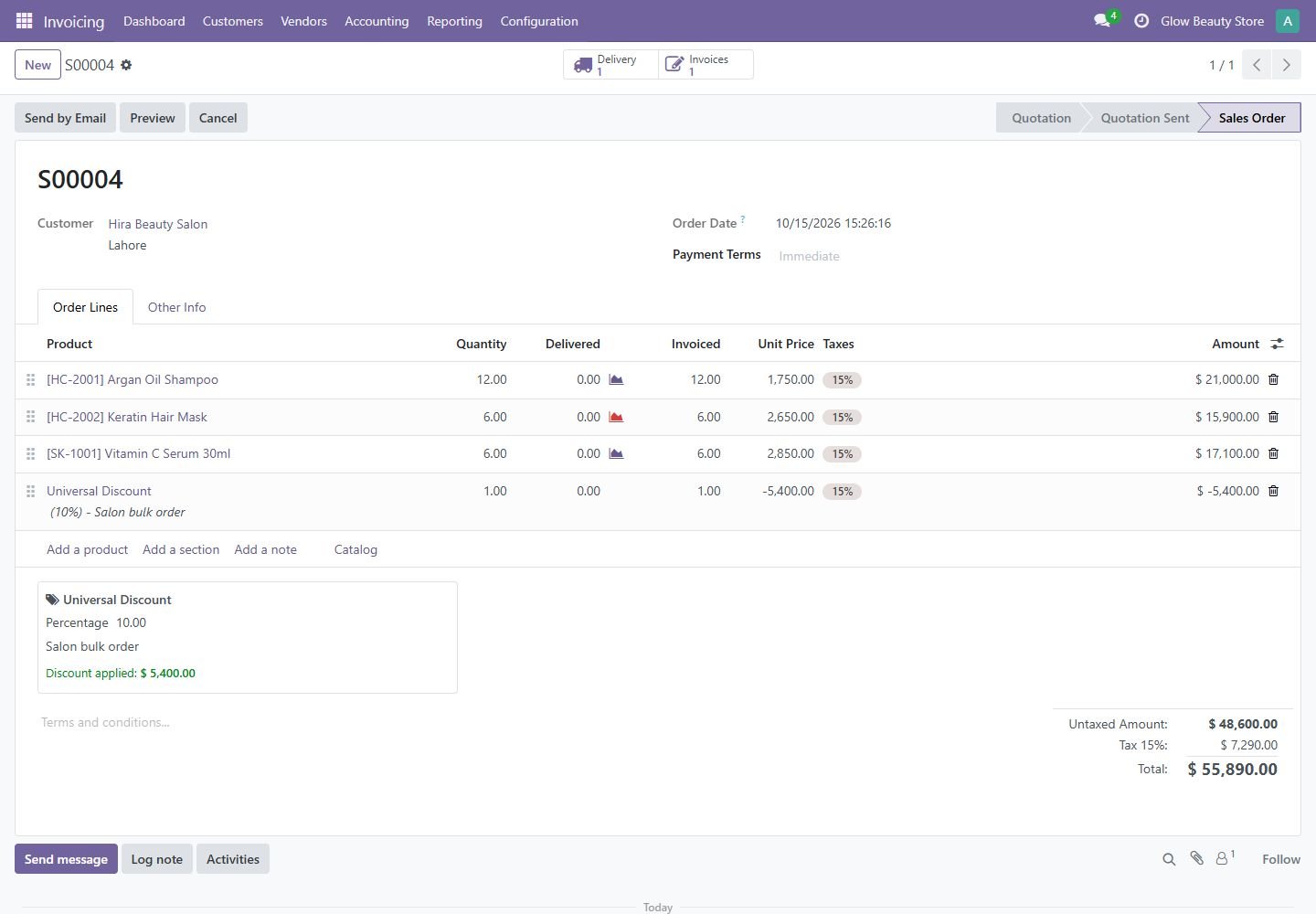The image size is (1316, 914).
Task: Select the Order Lines tab
Action: click(85, 307)
